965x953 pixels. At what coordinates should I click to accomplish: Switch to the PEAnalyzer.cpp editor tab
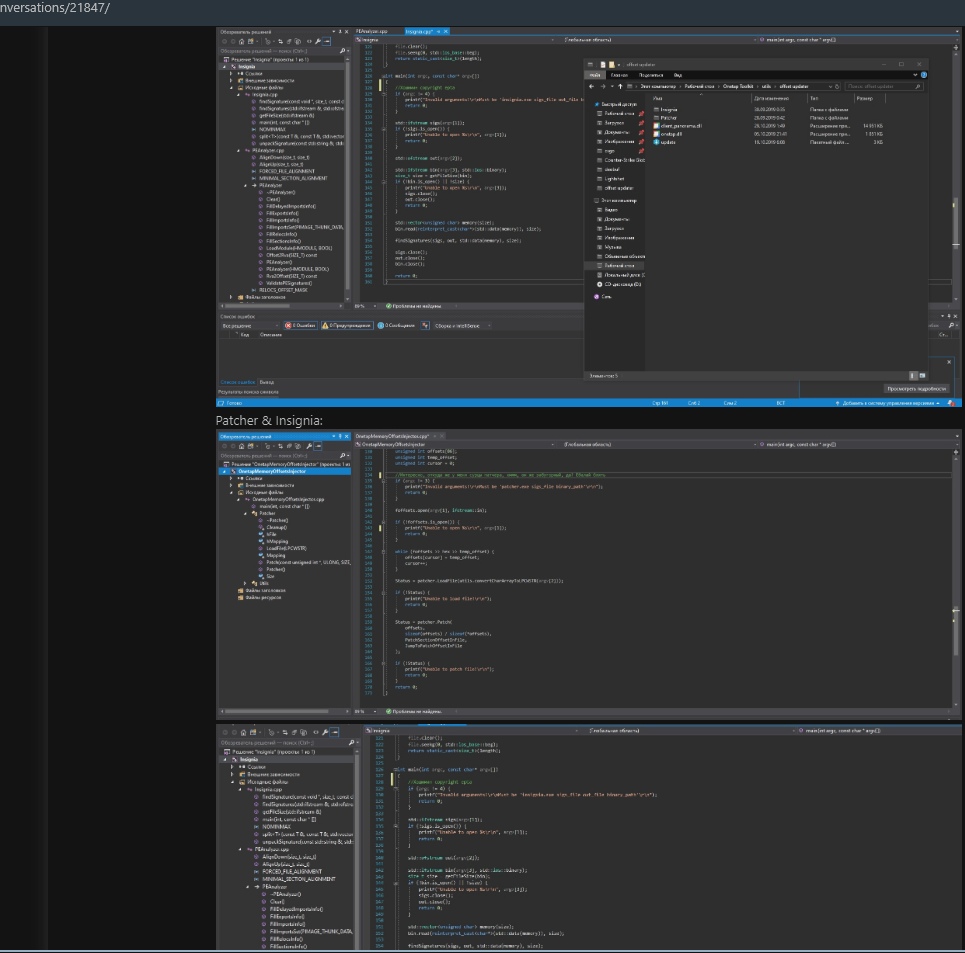pyautogui.click(x=372, y=31)
